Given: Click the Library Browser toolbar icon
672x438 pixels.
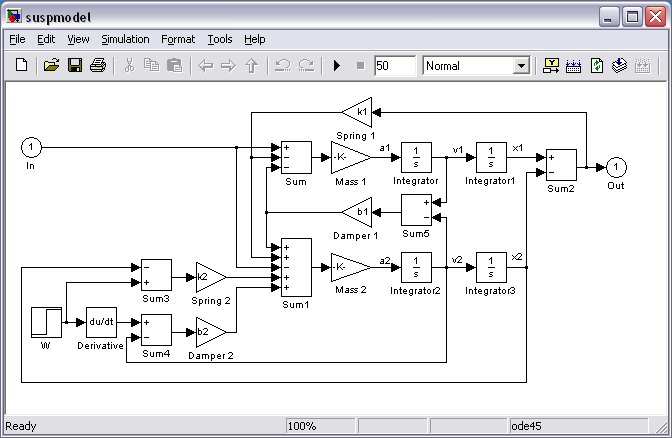Looking at the screenshot, I should coord(551,65).
